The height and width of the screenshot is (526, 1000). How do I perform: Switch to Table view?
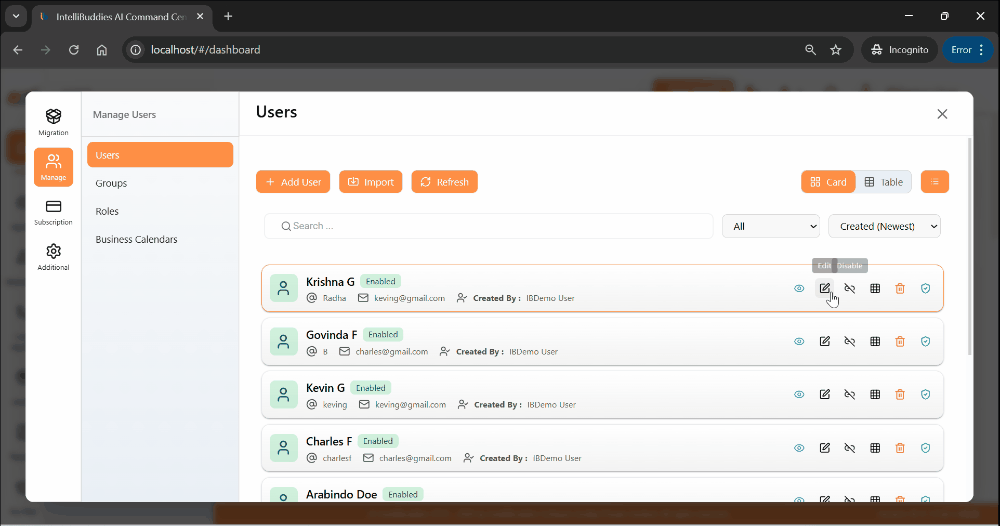pos(883,182)
